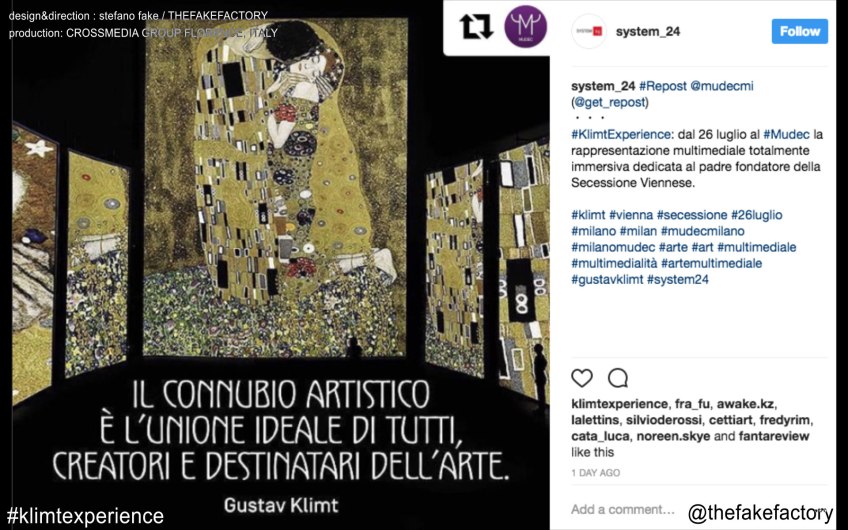This screenshot has height=530, width=848.
Task: Click the more options dots near comment field
Action: tap(821, 509)
